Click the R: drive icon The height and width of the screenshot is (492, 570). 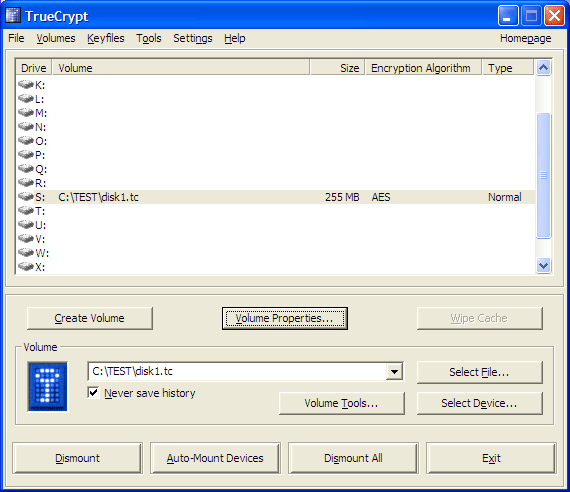coord(26,183)
